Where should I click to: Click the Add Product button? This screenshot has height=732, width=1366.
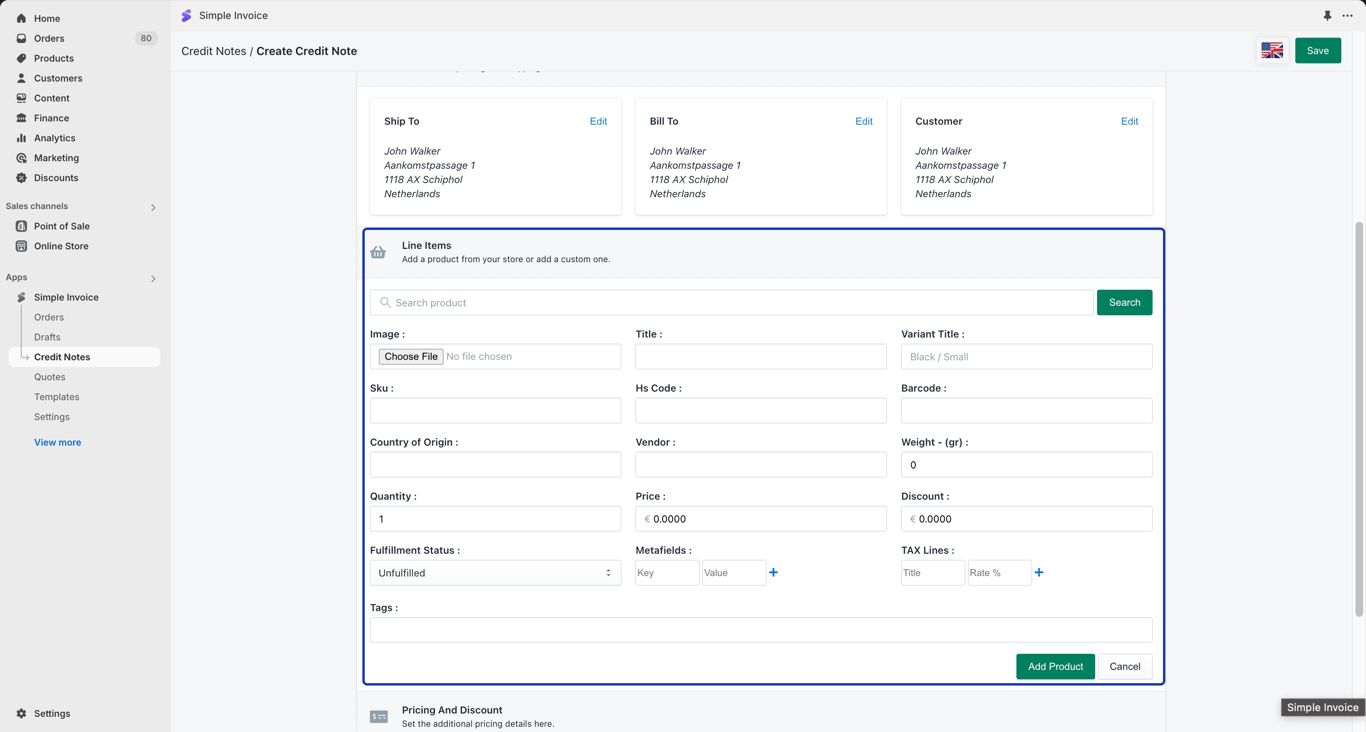1055,667
